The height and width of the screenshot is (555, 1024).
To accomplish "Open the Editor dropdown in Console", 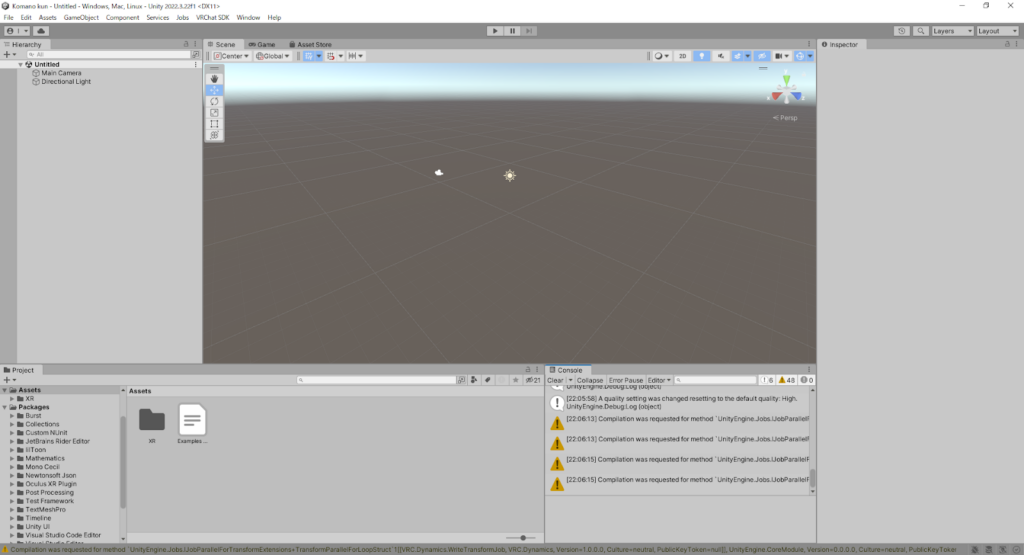I will click(659, 380).
